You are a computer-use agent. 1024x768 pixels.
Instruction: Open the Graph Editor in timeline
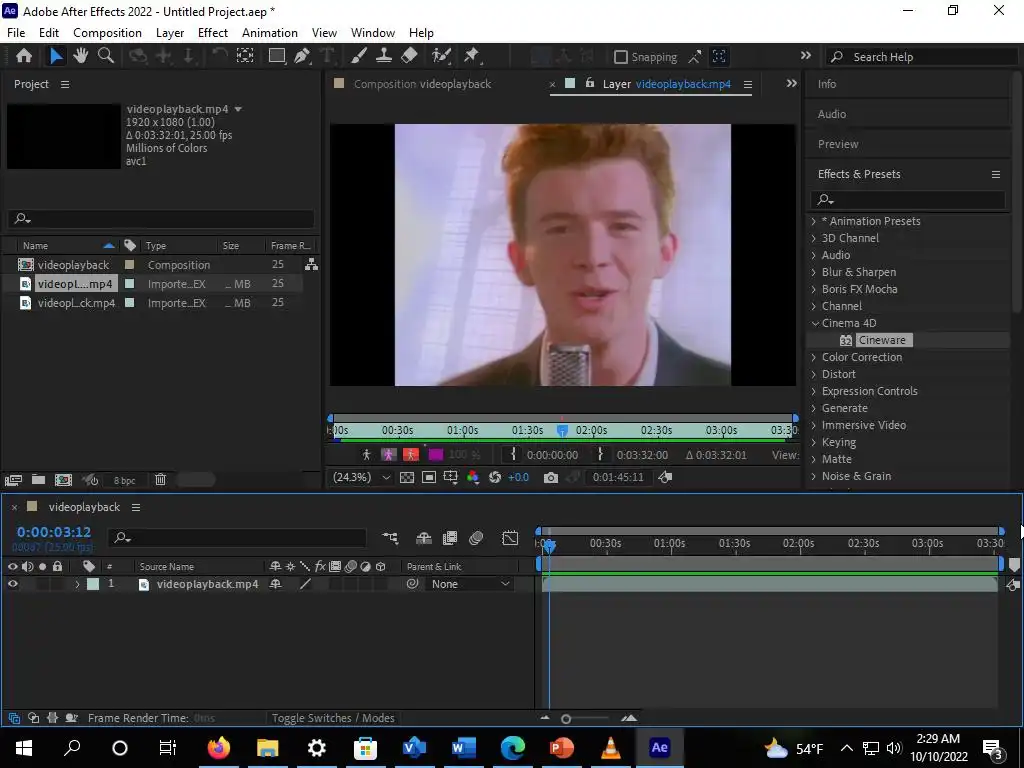510,538
